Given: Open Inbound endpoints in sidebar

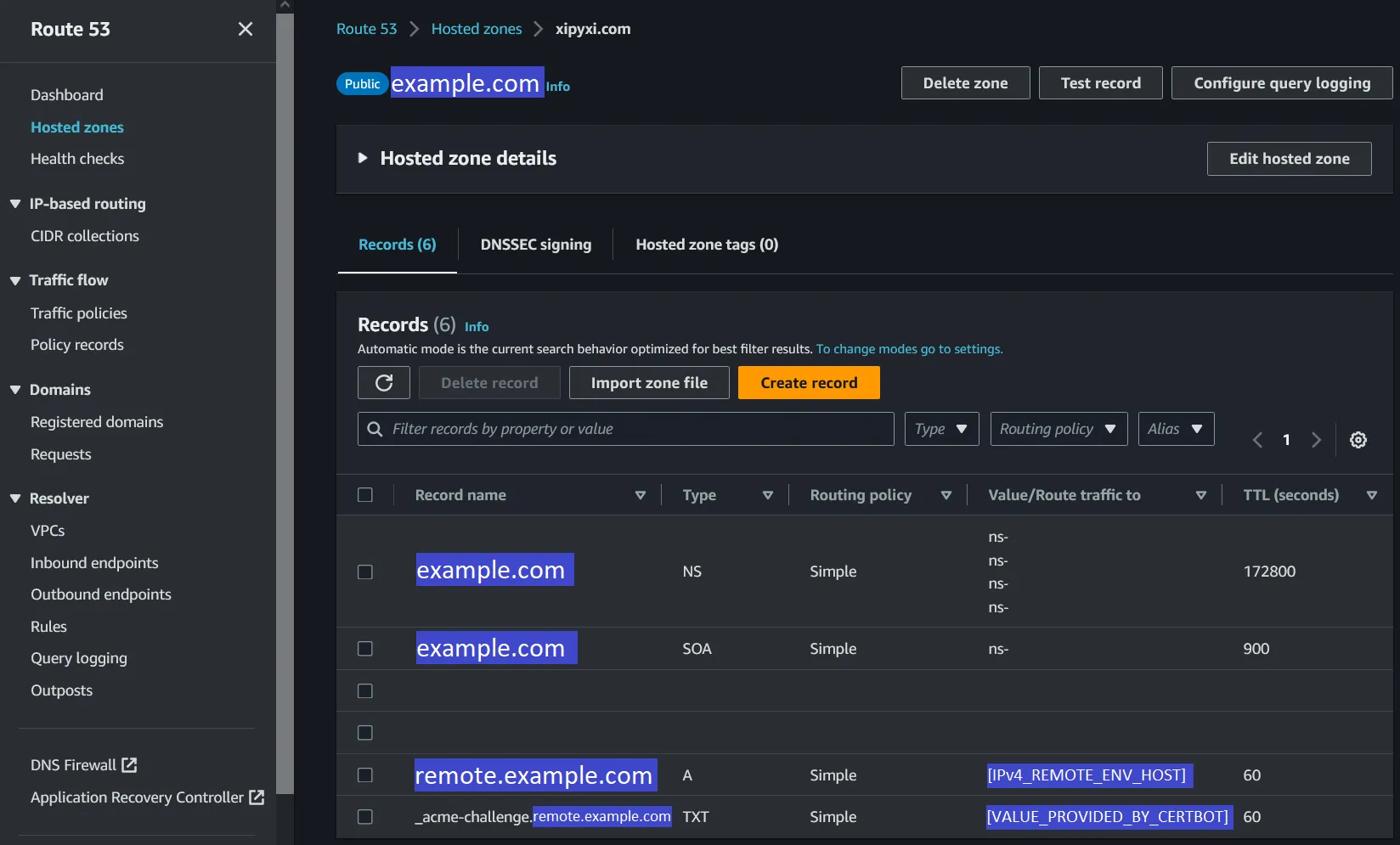Looking at the screenshot, I should pos(94,563).
